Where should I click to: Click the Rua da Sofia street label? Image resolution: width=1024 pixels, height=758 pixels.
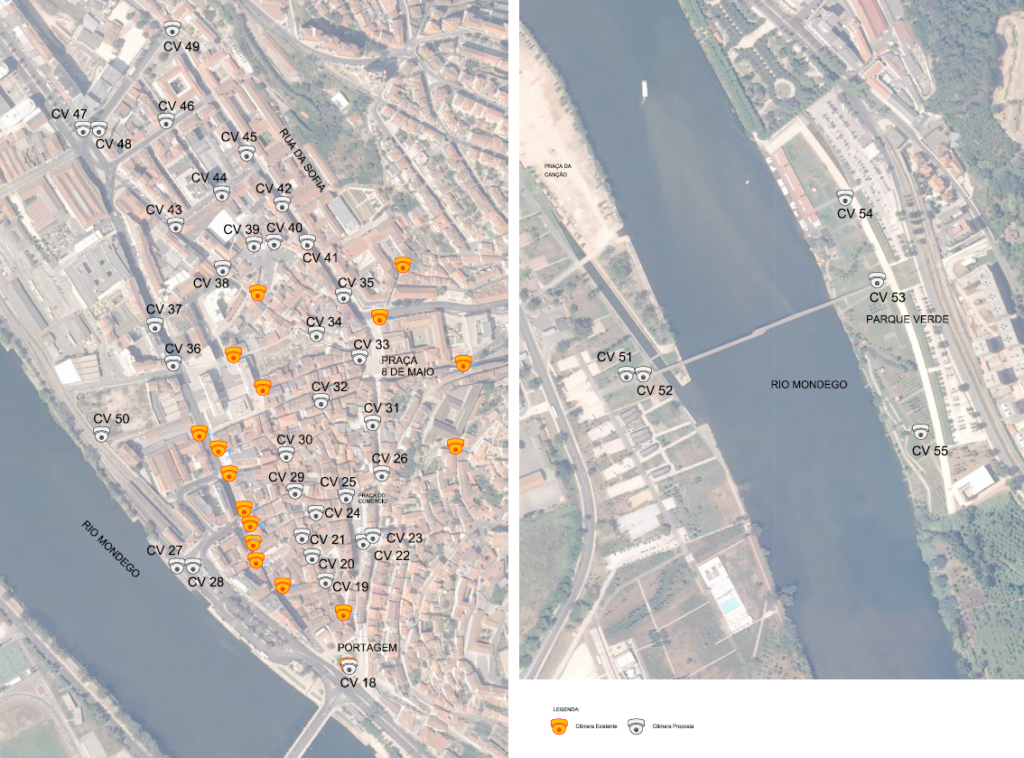click(302, 160)
